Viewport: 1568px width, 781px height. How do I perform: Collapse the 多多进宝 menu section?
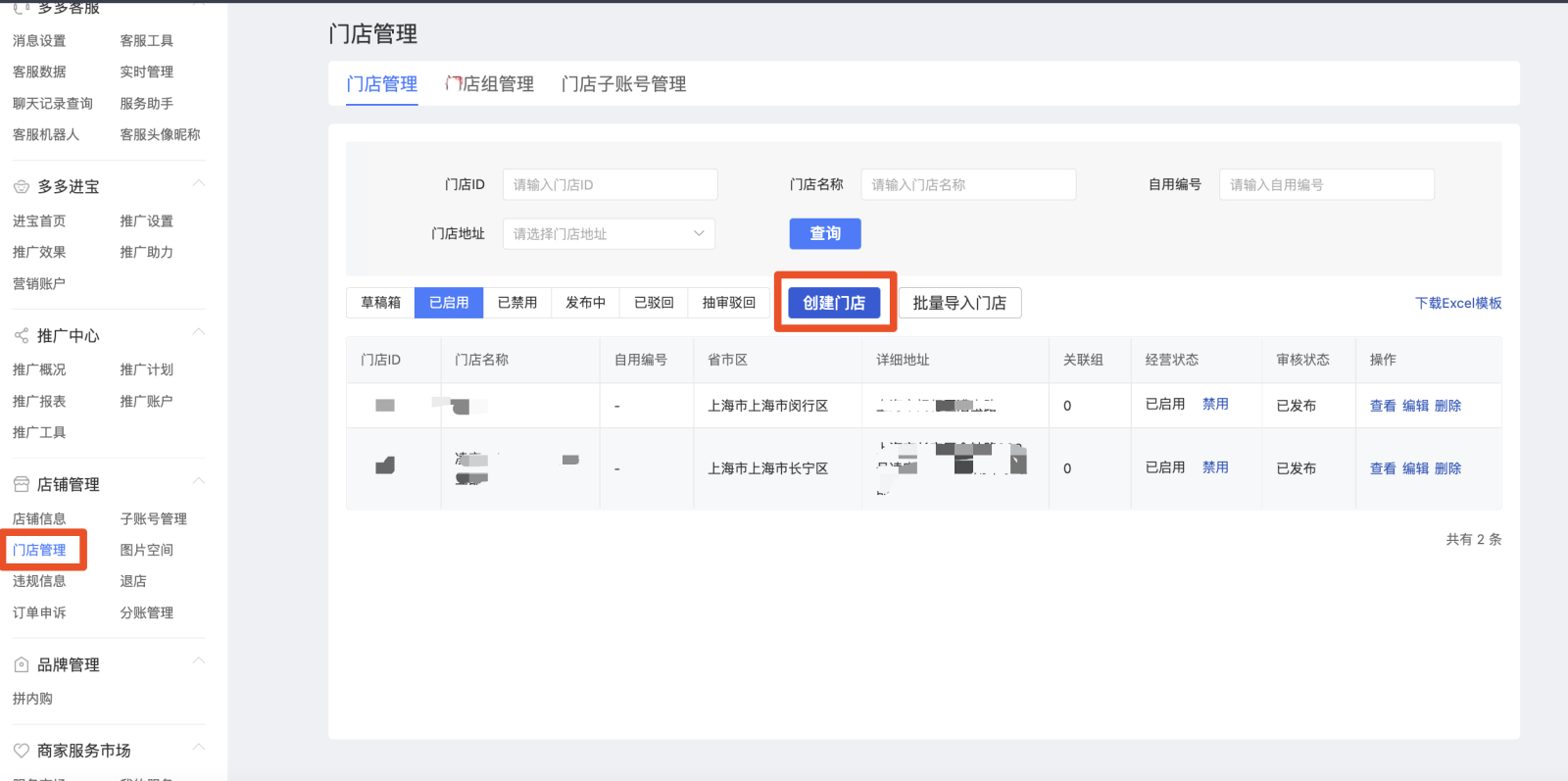pyautogui.click(x=199, y=184)
